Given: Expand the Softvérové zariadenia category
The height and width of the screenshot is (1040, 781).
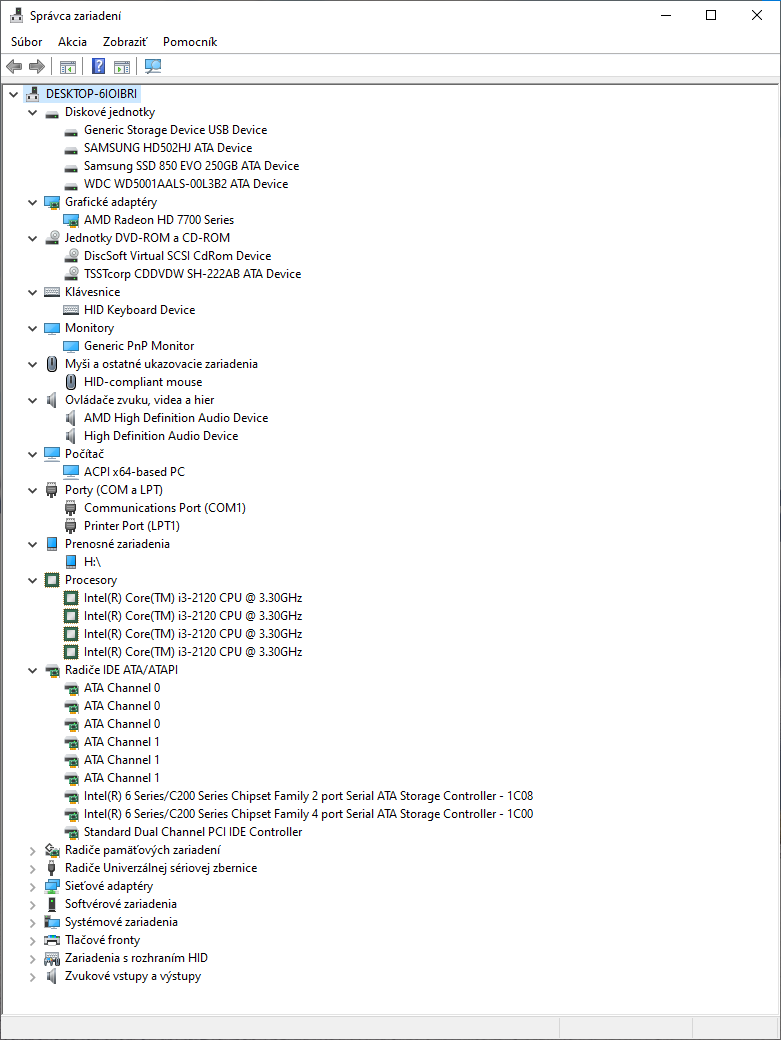Looking at the screenshot, I should [32, 904].
